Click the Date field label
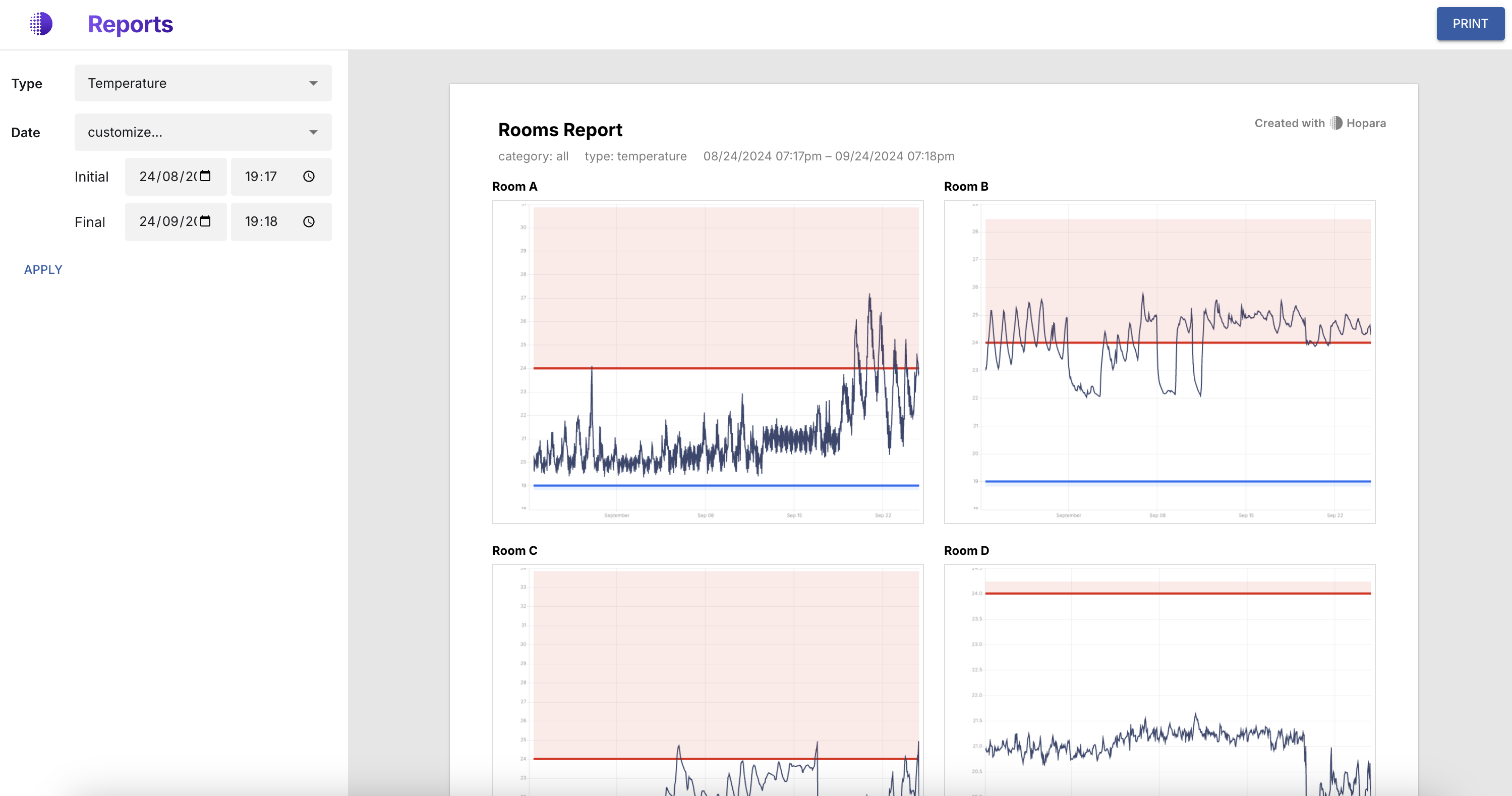1512x796 pixels. pyautogui.click(x=26, y=133)
